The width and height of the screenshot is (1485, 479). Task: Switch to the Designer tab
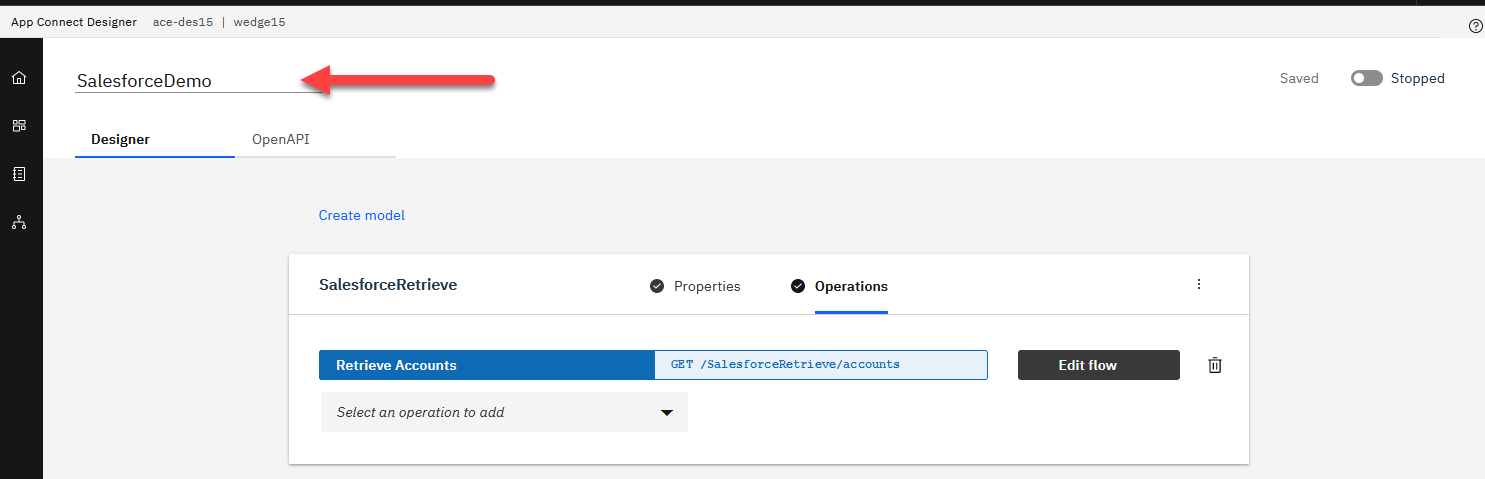(x=120, y=139)
